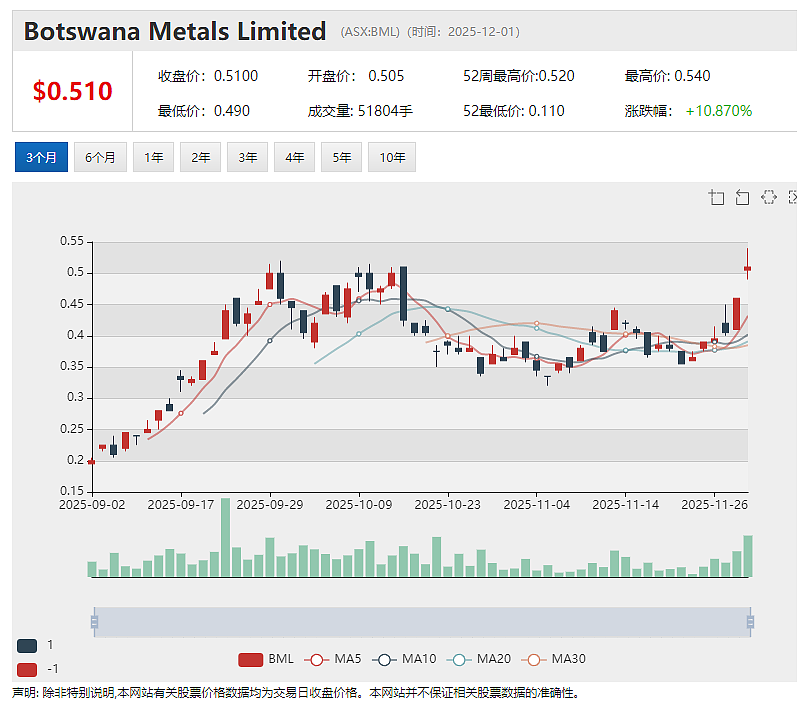Click the 0.55 y-axis label

(x=72, y=241)
